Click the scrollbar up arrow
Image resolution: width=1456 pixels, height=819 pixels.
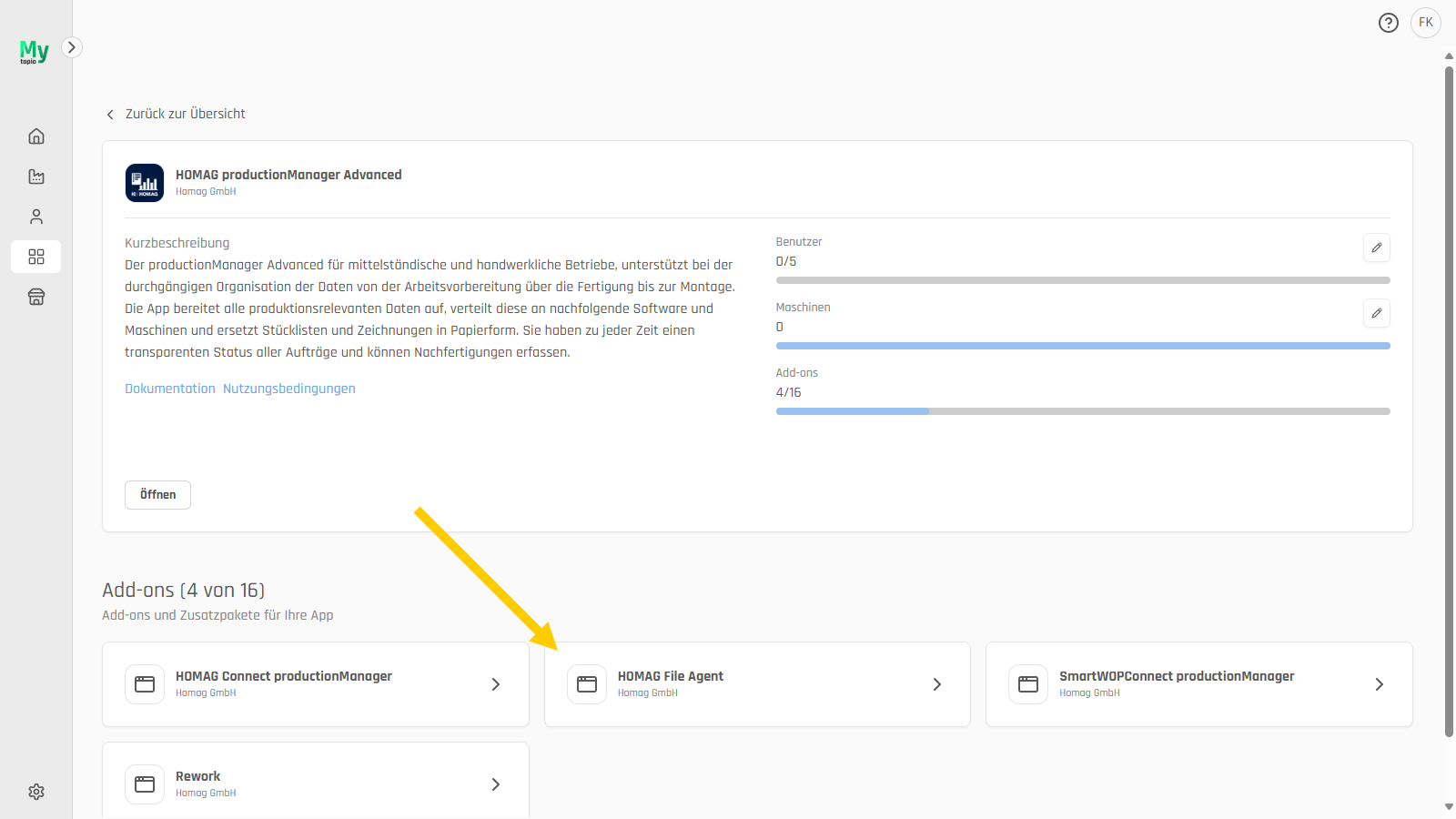tap(1449, 56)
